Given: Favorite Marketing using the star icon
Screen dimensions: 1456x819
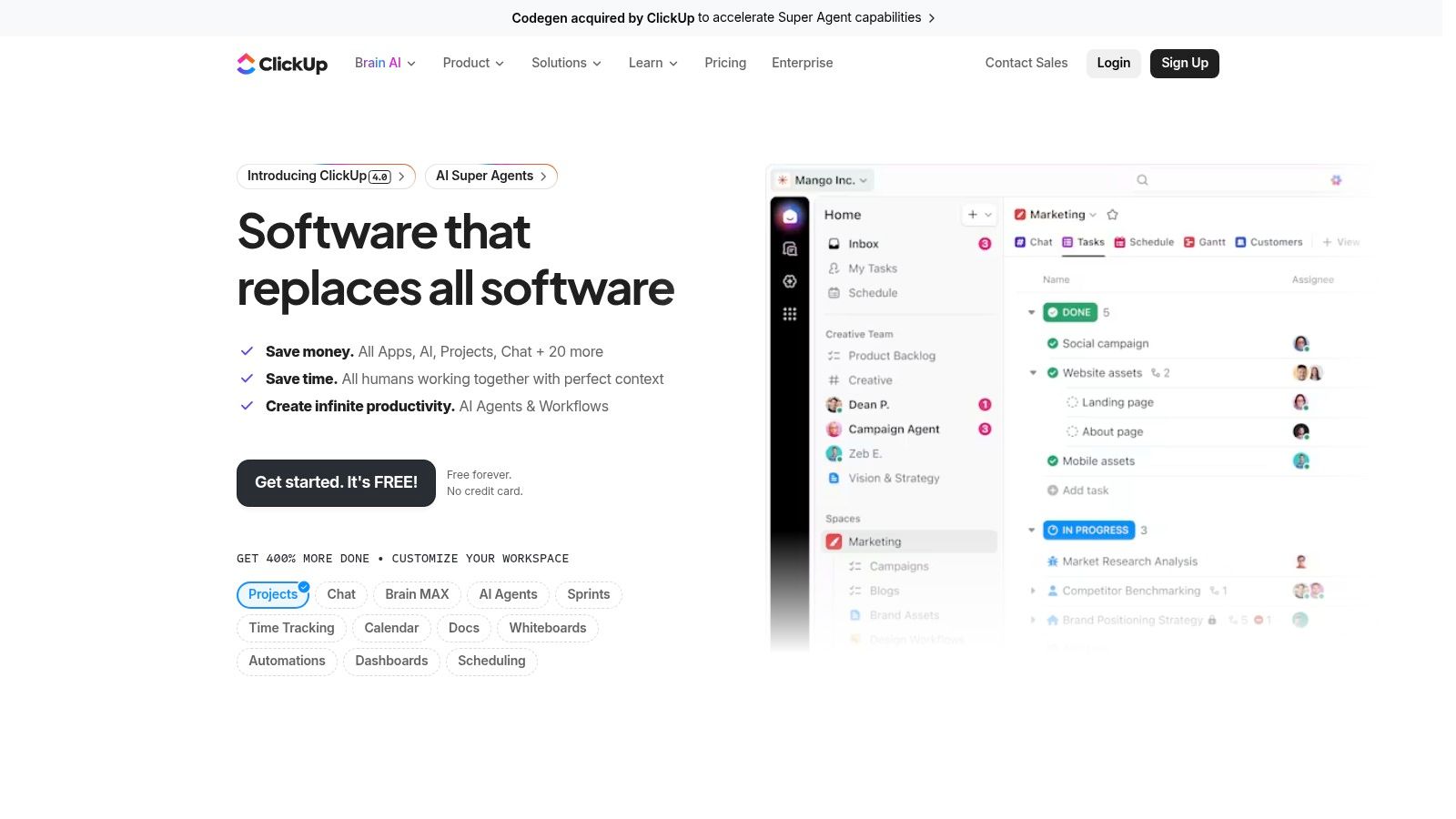Looking at the screenshot, I should 1112,214.
